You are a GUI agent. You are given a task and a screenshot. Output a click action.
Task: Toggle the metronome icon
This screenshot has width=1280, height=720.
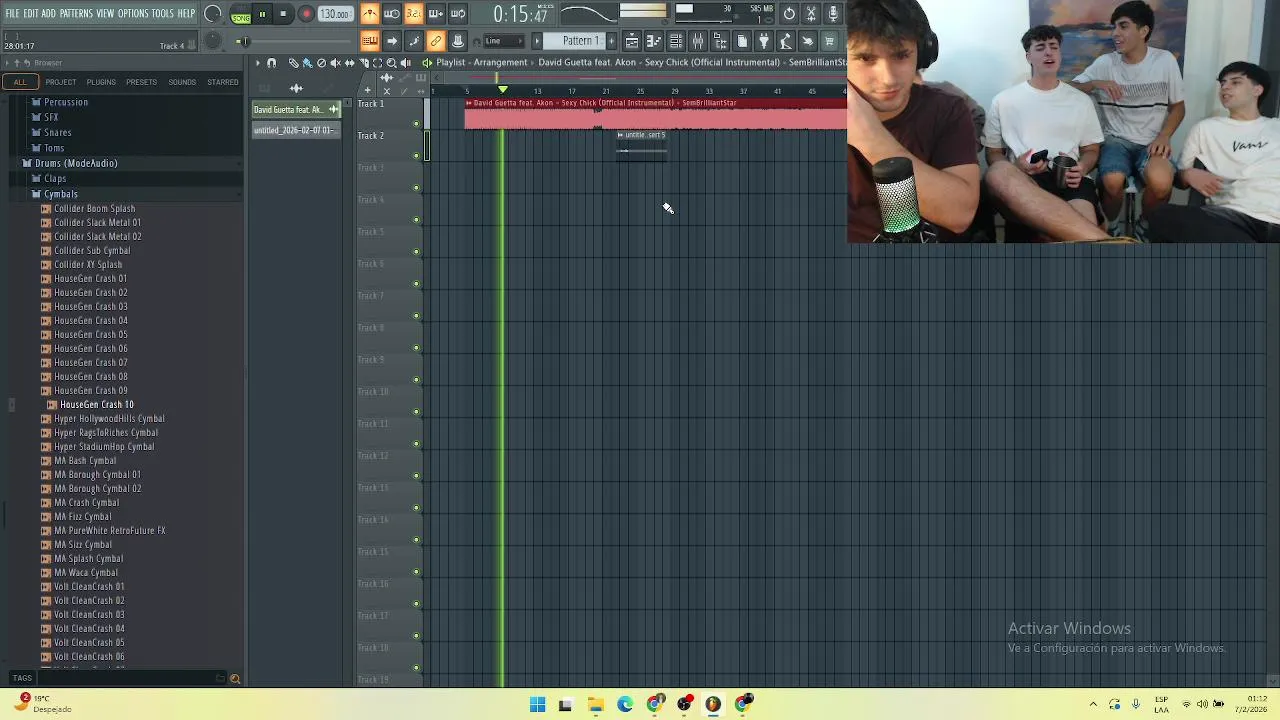[370, 14]
